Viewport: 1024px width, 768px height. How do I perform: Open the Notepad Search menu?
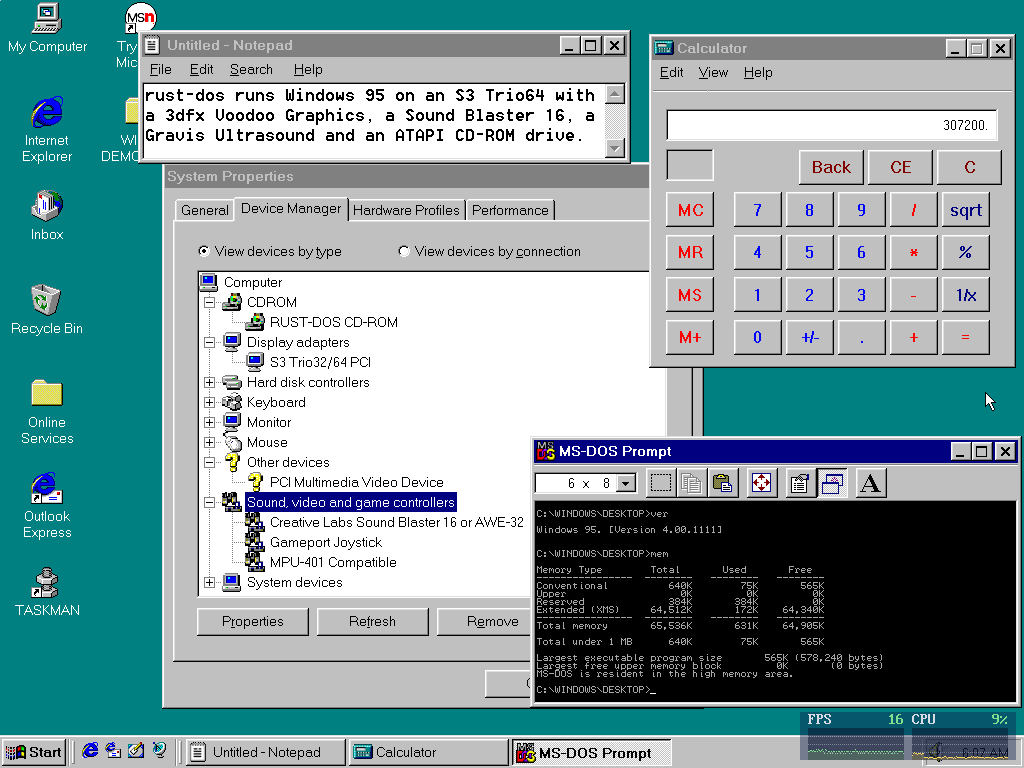click(x=251, y=69)
